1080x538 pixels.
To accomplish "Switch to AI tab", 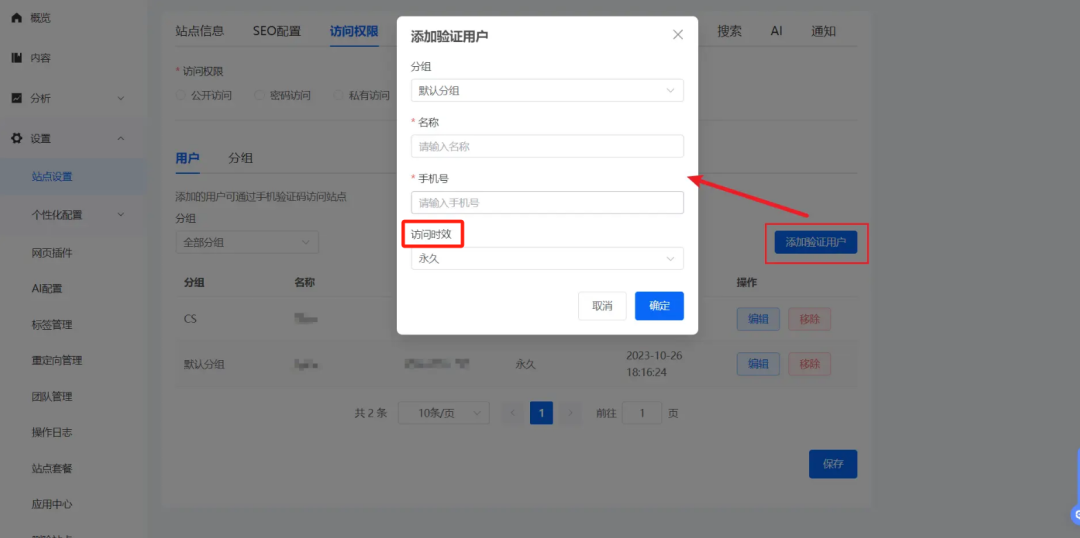I will (x=776, y=31).
